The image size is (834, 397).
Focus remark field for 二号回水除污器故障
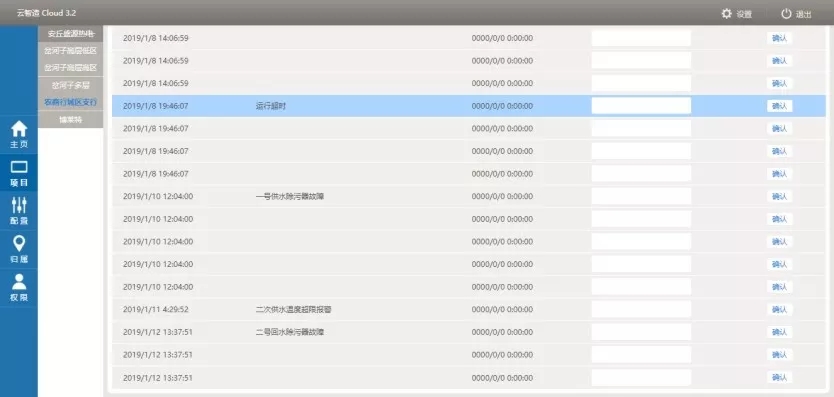[x=641, y=332]
